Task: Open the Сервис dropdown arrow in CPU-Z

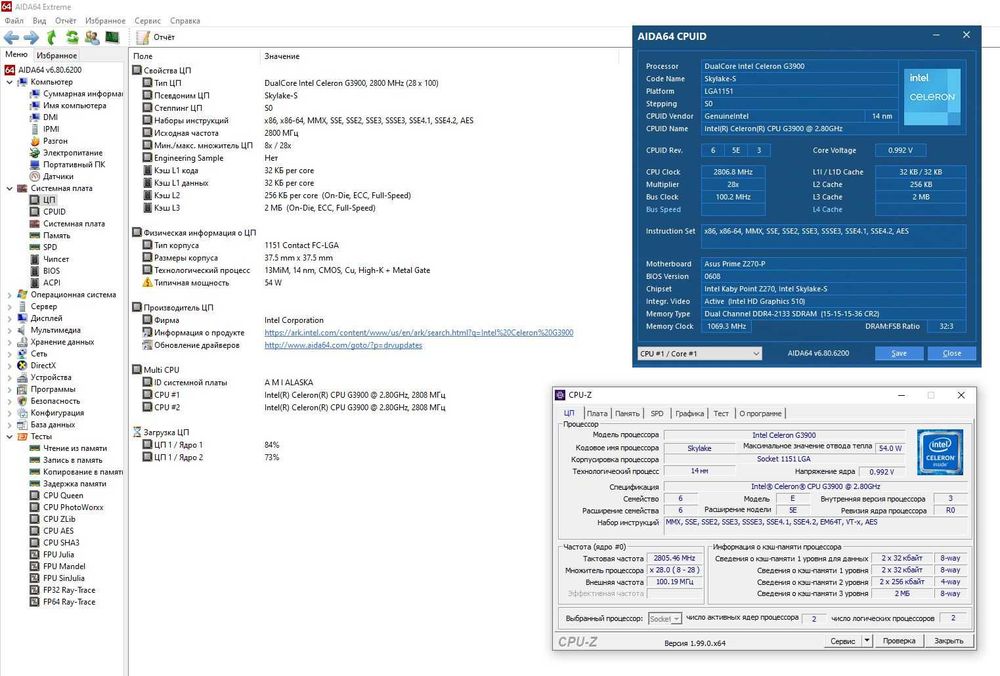Action: [867, 640]
